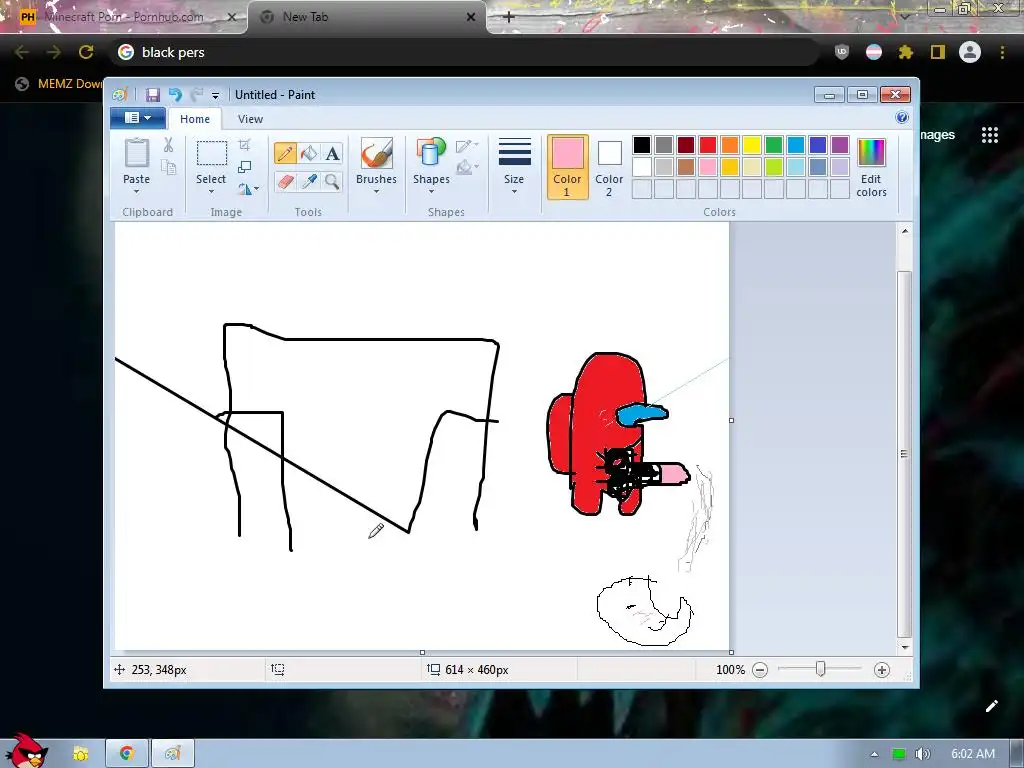
Task: Click Paint taskbar button
Action: coord(172,754)
